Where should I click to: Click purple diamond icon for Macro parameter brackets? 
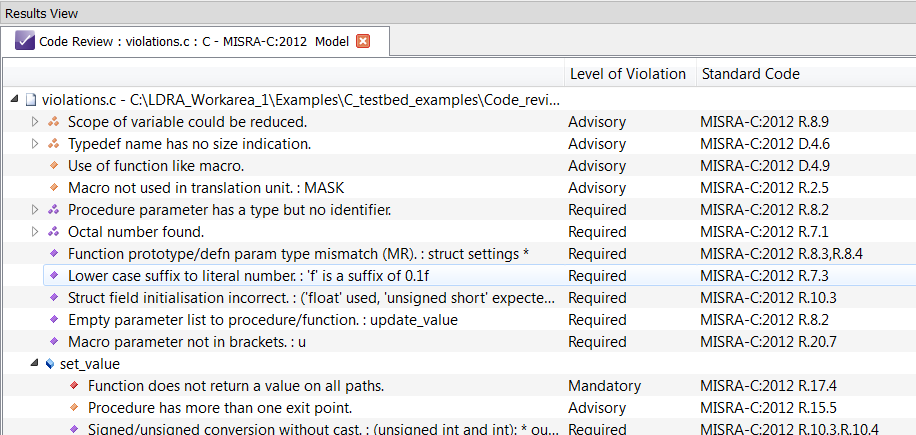coord(54,342)
